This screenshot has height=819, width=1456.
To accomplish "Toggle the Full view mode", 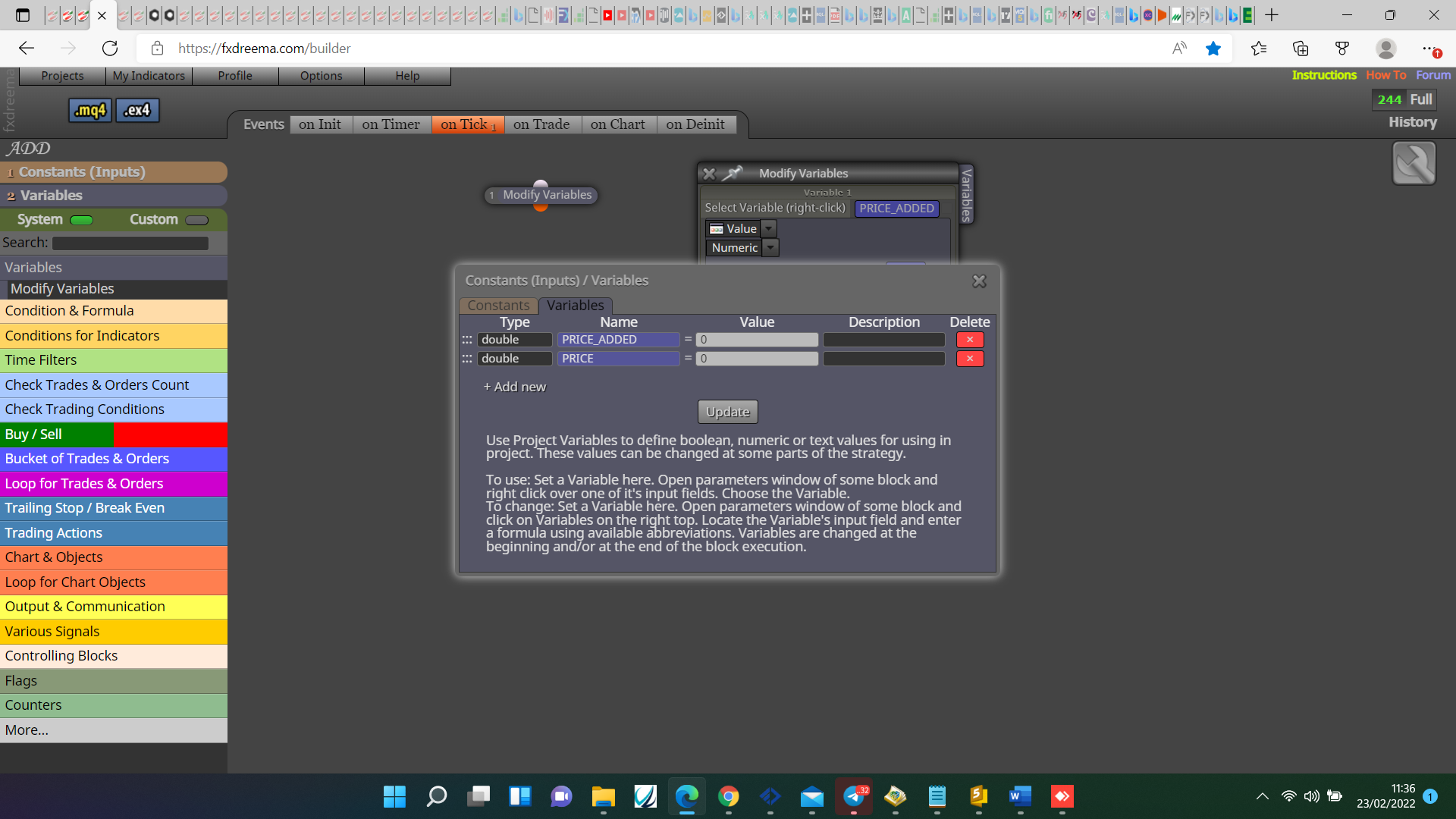I will point(1421,99).
